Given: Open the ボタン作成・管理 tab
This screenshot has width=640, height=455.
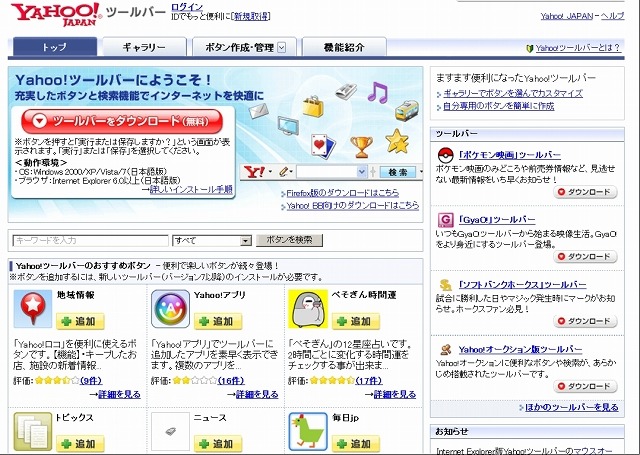Looking at the screenshot, I should click(244, 47).
